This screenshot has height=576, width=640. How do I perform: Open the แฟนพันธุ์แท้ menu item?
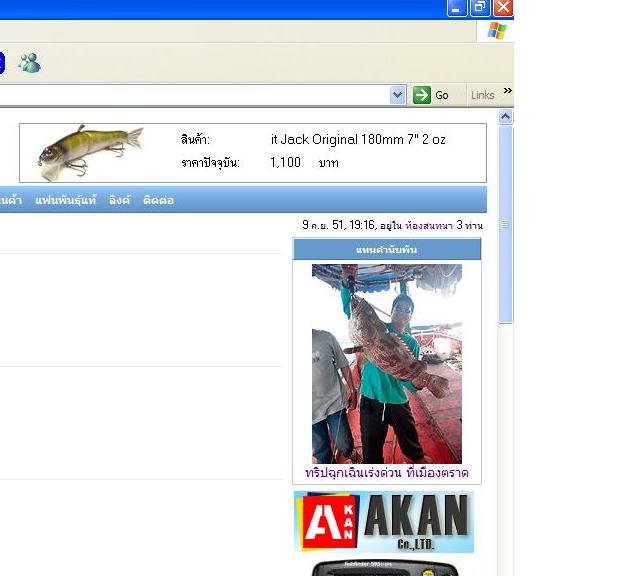pyautogui.click(x=66, y=200)
